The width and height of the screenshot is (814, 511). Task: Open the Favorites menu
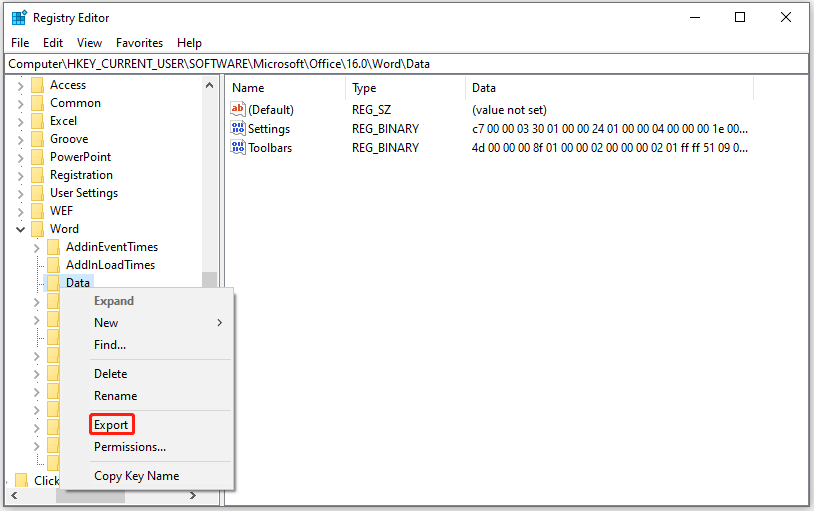point(139,43)
